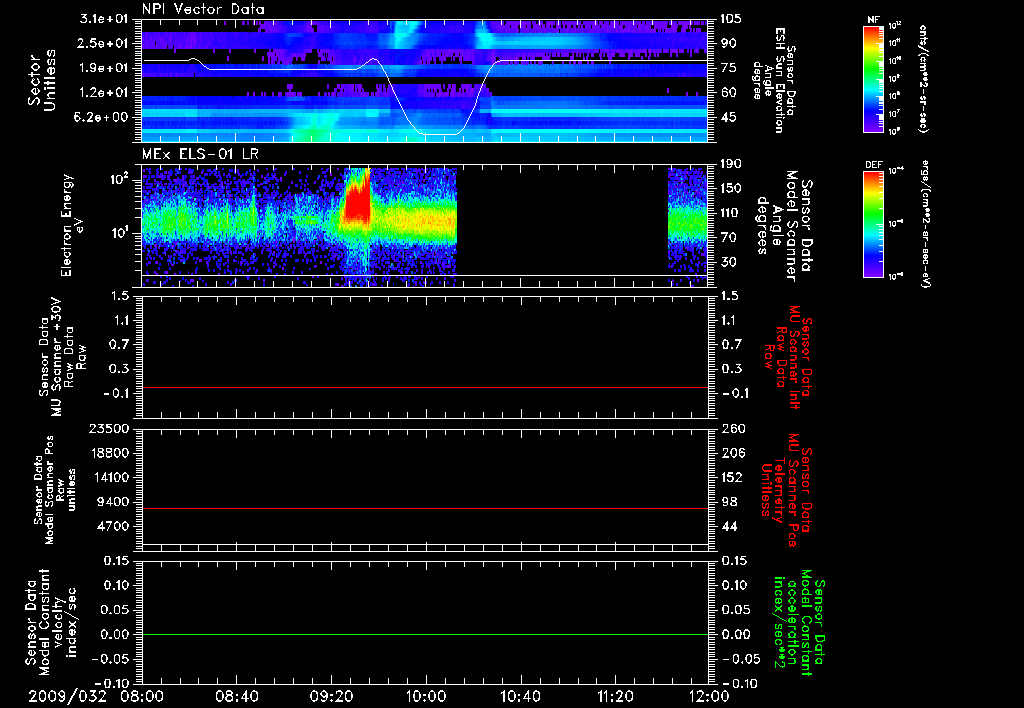This screenshot has height=708, width=1024.
Task: Click the '1.9e+01' sector axis value
Action: [103, 68]
